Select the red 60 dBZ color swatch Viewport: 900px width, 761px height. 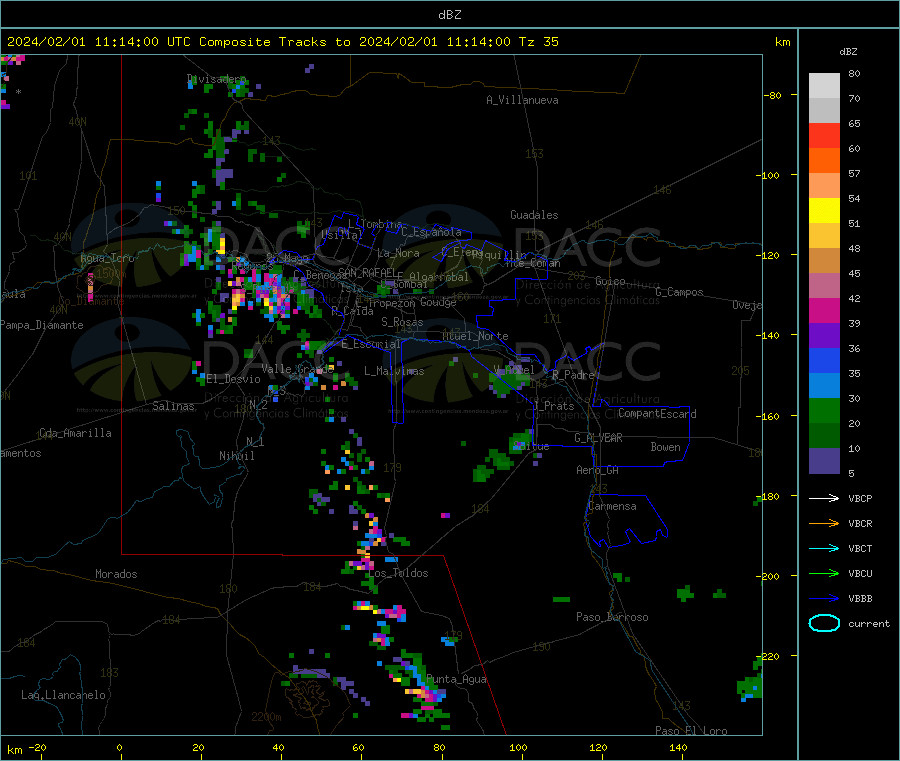pos(824,135)
